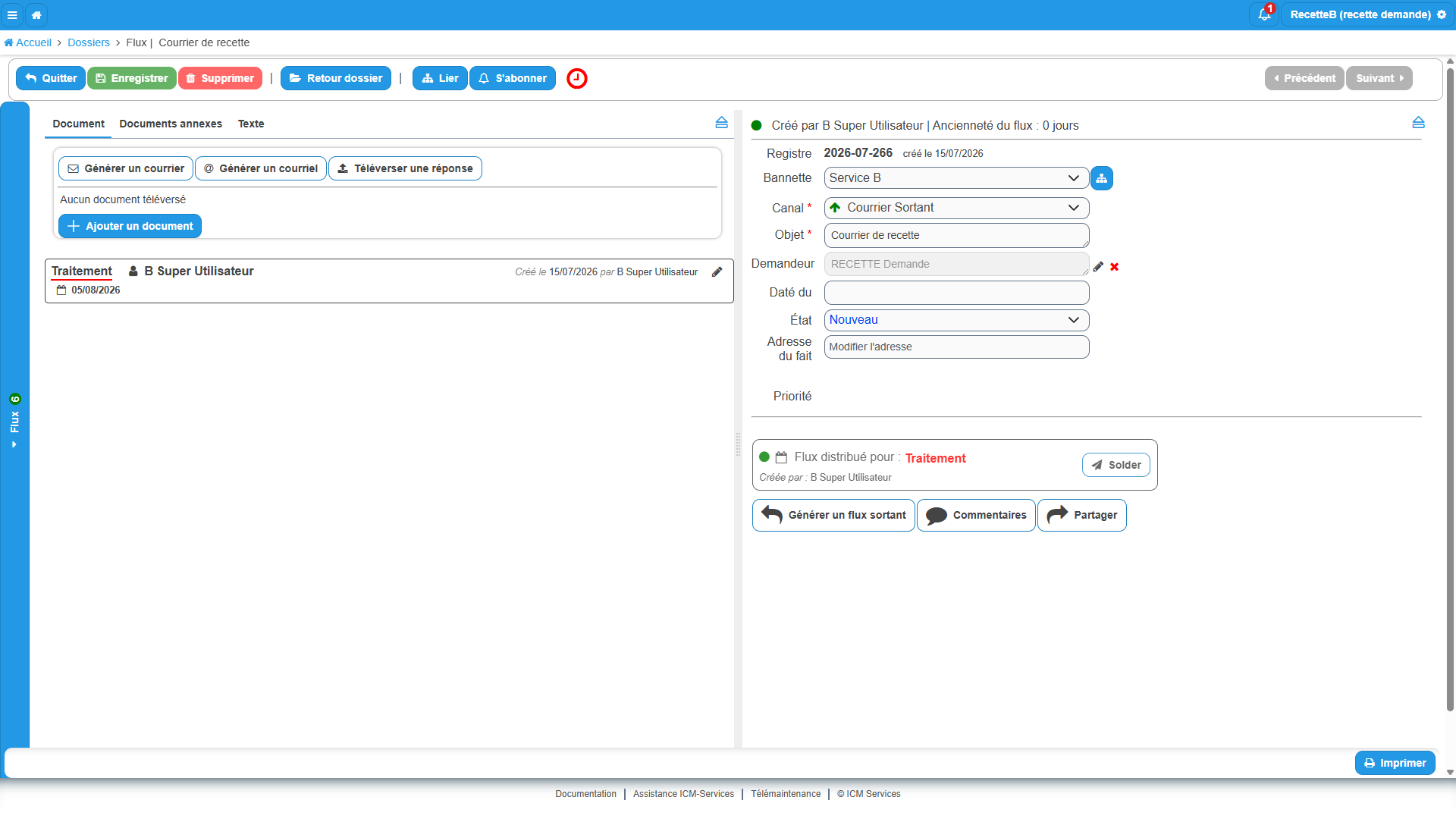
Task: Click the Lier button
Action: coord(440,78)
